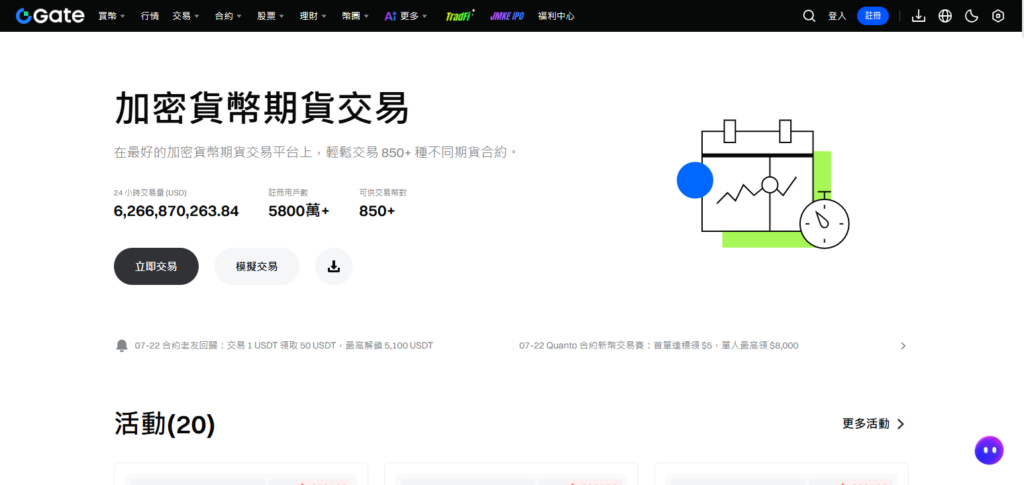Click the blue 註冊 button
Image resolution: width=1024 pixels, height=485 pixels.
tap(873, 16)
